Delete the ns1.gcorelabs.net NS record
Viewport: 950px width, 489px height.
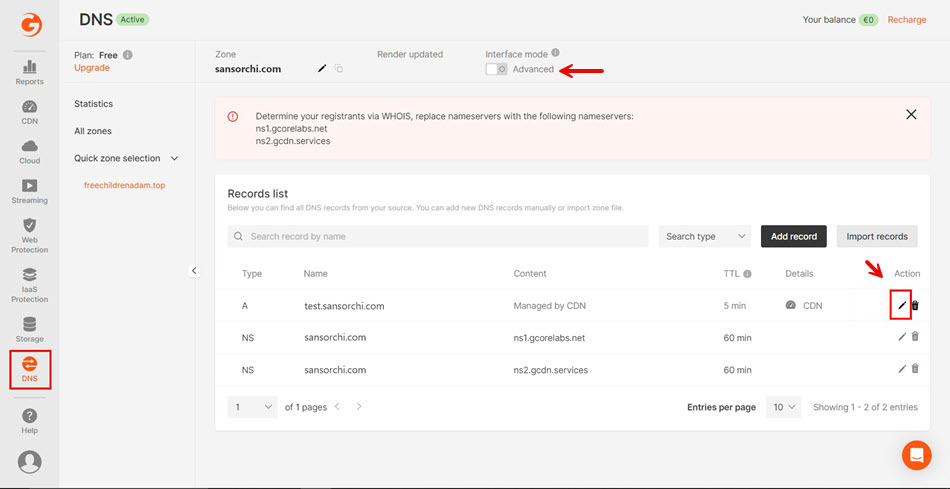[x=915, y=338]
